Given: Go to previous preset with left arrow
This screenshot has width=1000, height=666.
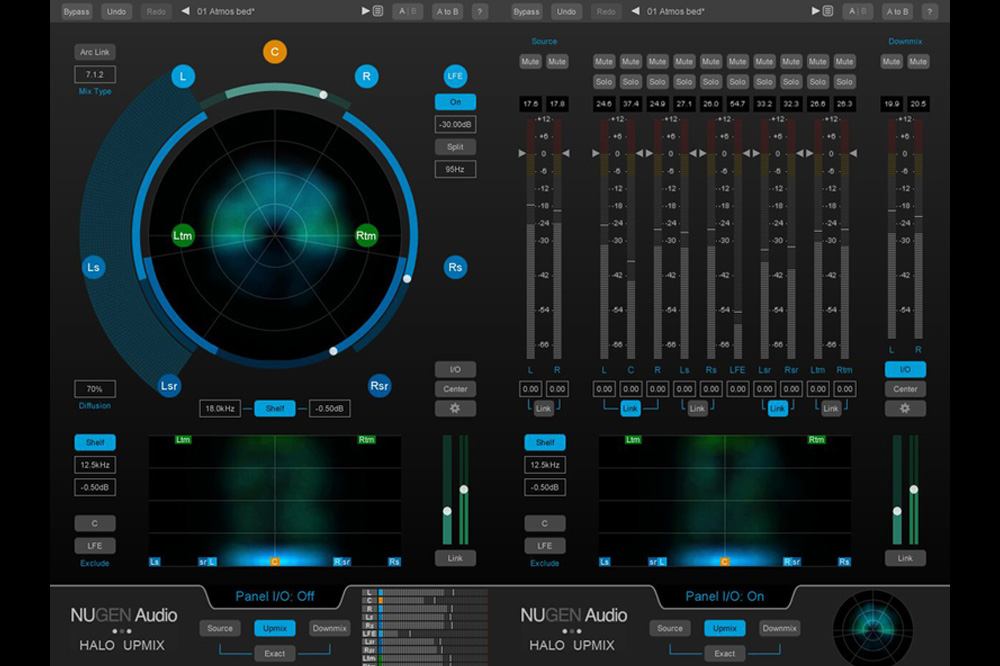Looking at the screenshot, I should 185,12.
